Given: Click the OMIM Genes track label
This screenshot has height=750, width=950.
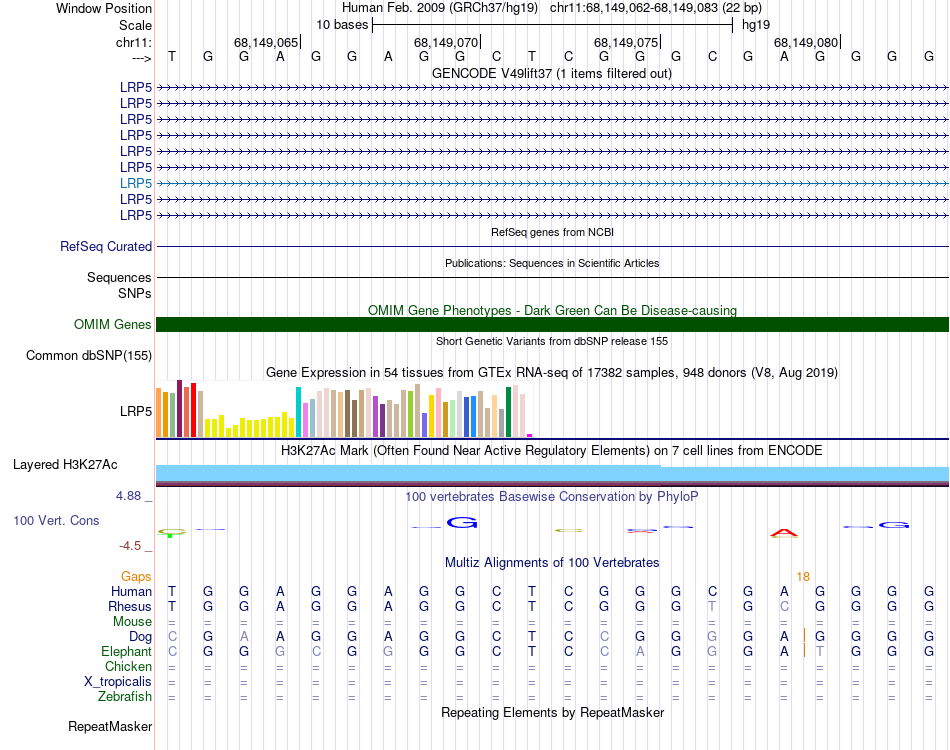Looking at the screenshot, I should [x=113, y=324].
